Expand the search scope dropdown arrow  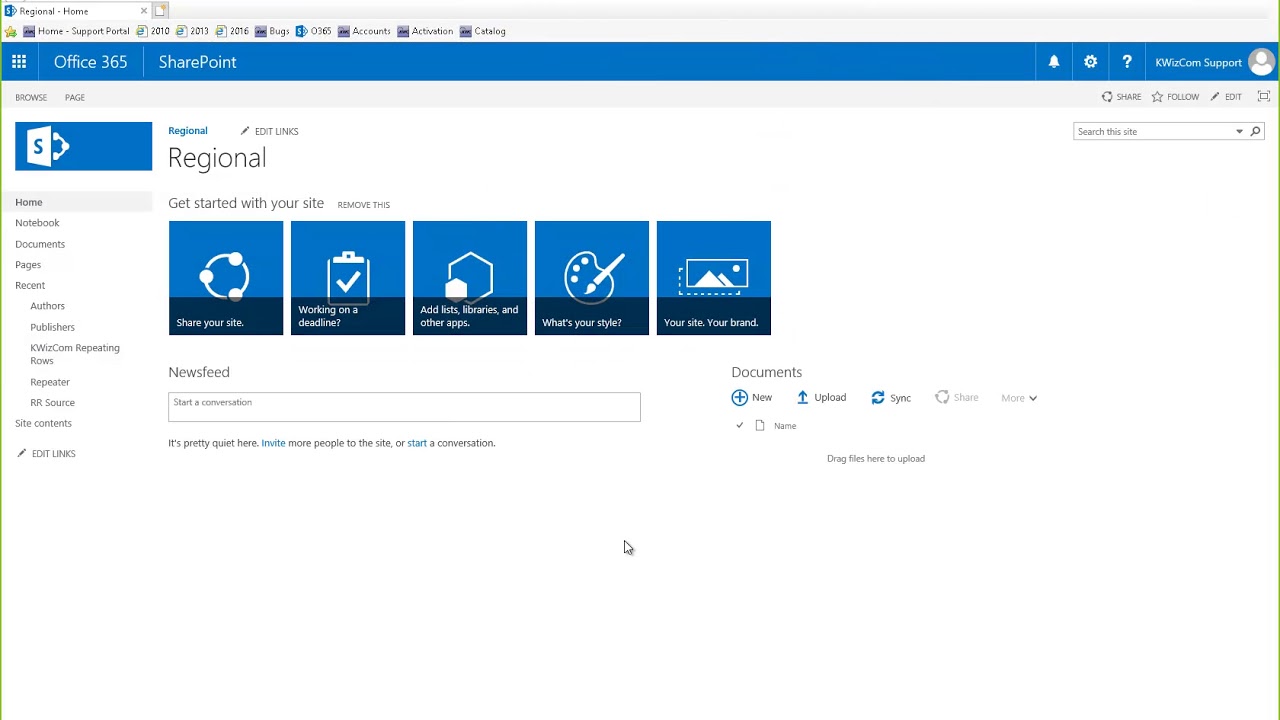(1239, 131)
